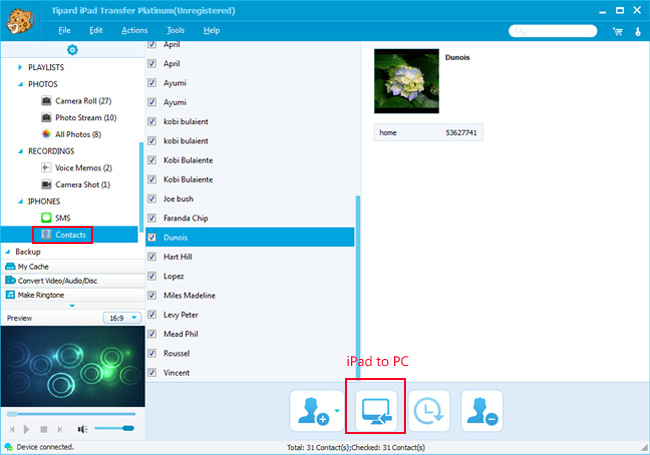Viewport: 650px width, 455px height.
Task: Open the Tools menu
Action: pos(175,30)
